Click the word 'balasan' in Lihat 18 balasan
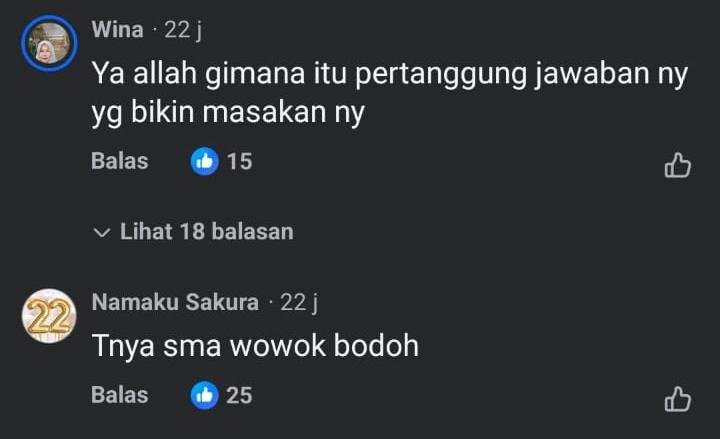720x439 pixels. [x=253, y=231]
